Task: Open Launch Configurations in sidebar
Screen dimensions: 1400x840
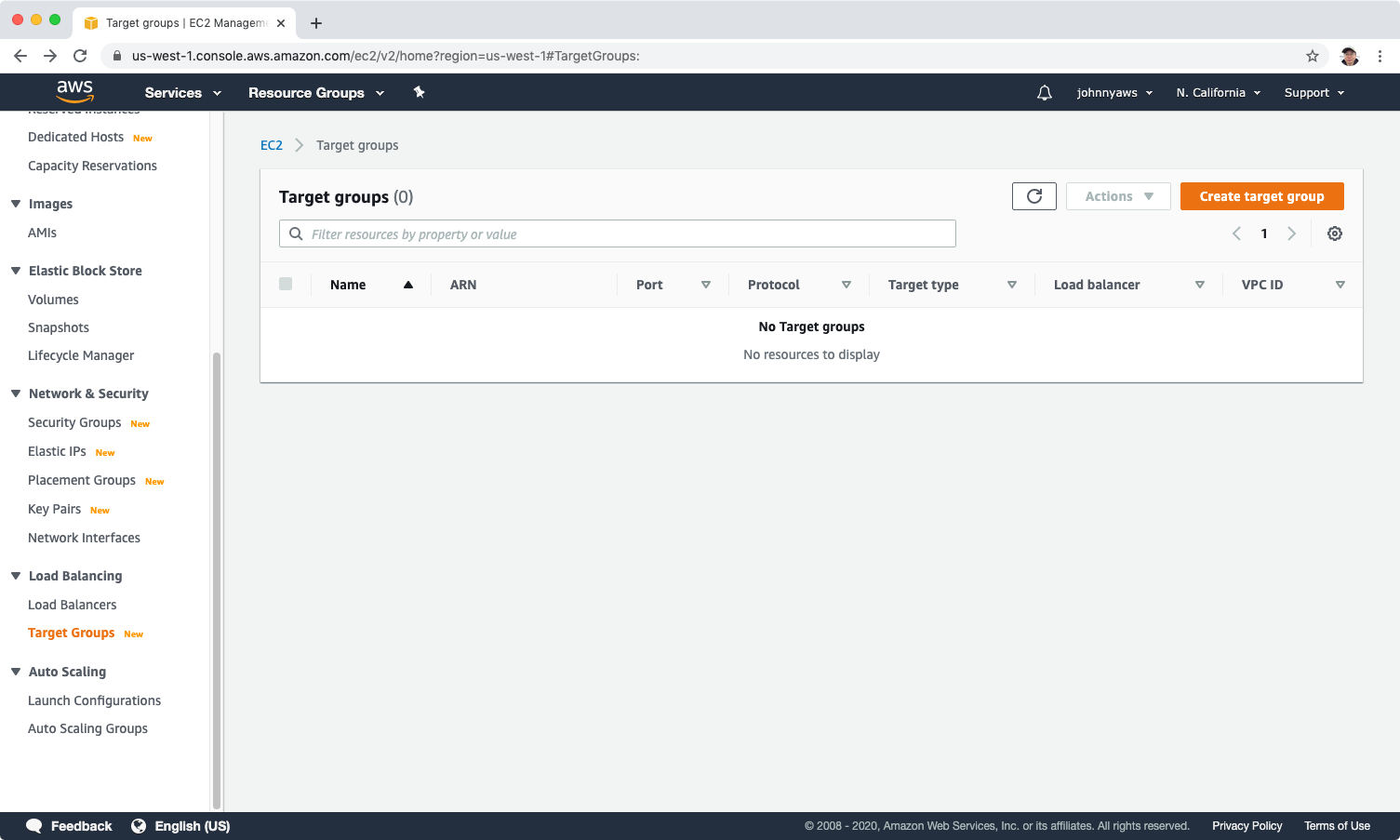Action: coord(94,700)
